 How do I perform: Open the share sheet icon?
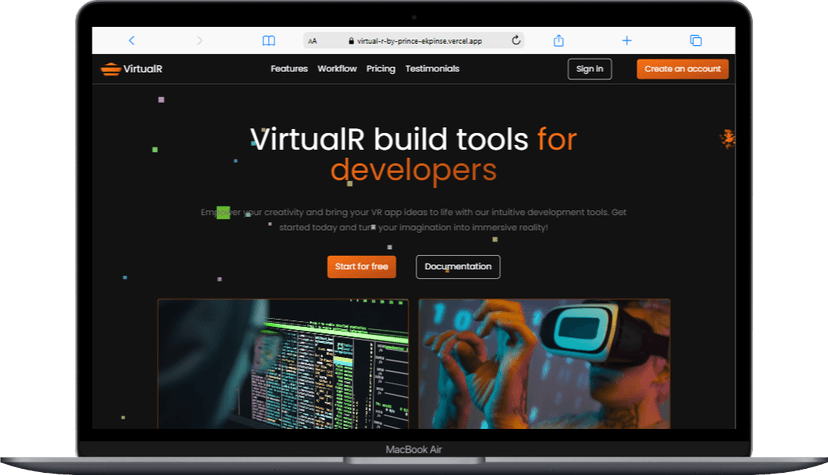[x=559, y=41]
